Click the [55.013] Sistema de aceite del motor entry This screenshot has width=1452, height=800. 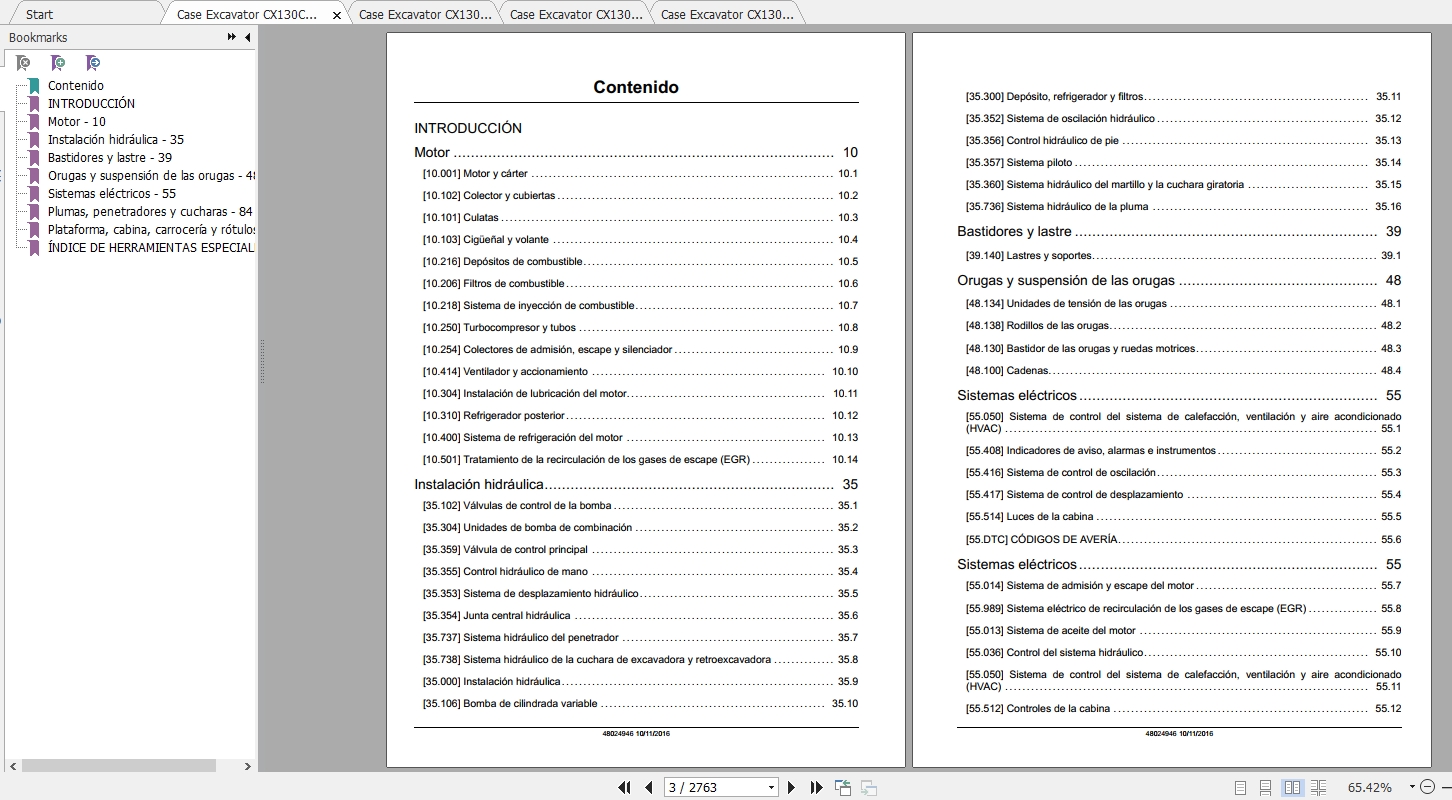click(x=1183, y=631)
